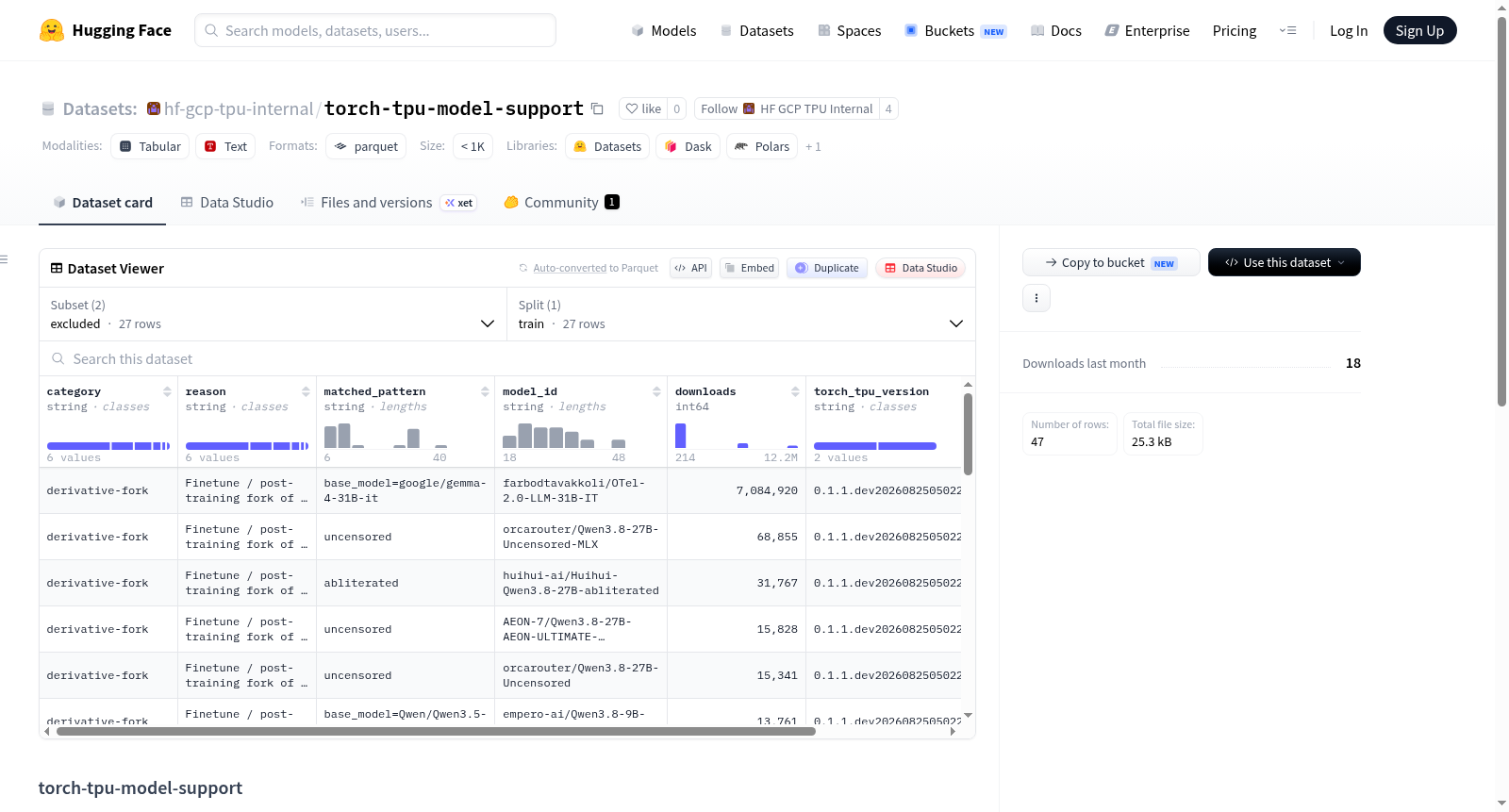Open Models in the top navigation
The image size is (1509, 812).
(664, 30)
